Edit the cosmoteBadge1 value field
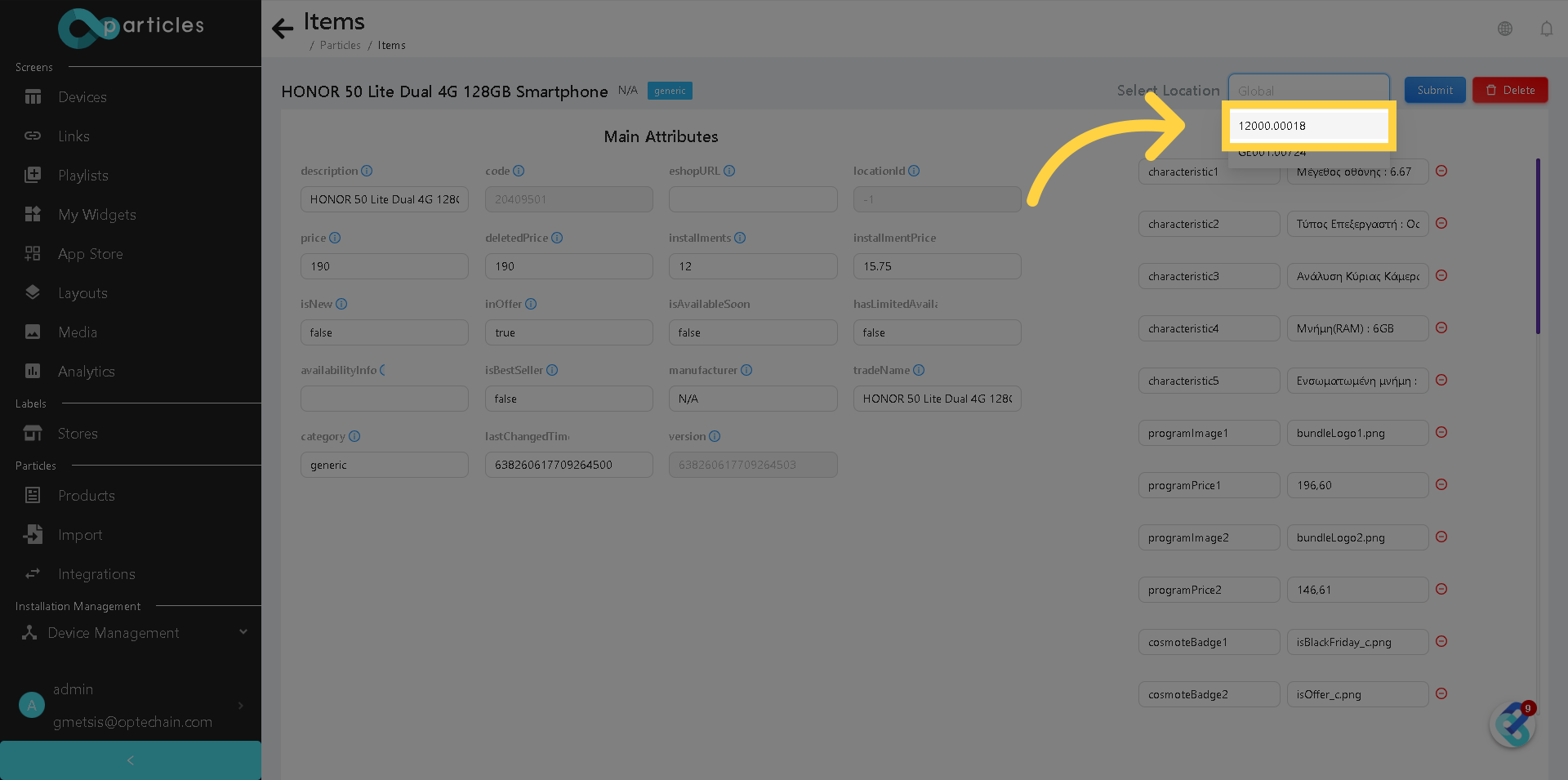The width and height of the screenshot is (1568, 780). point(1358,642)
